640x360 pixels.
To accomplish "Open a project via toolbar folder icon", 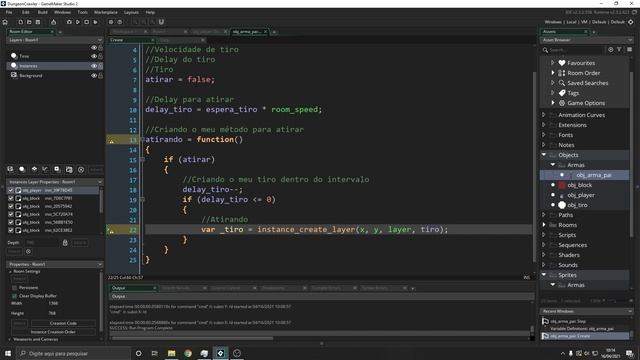I will click(x=29, y=22).
